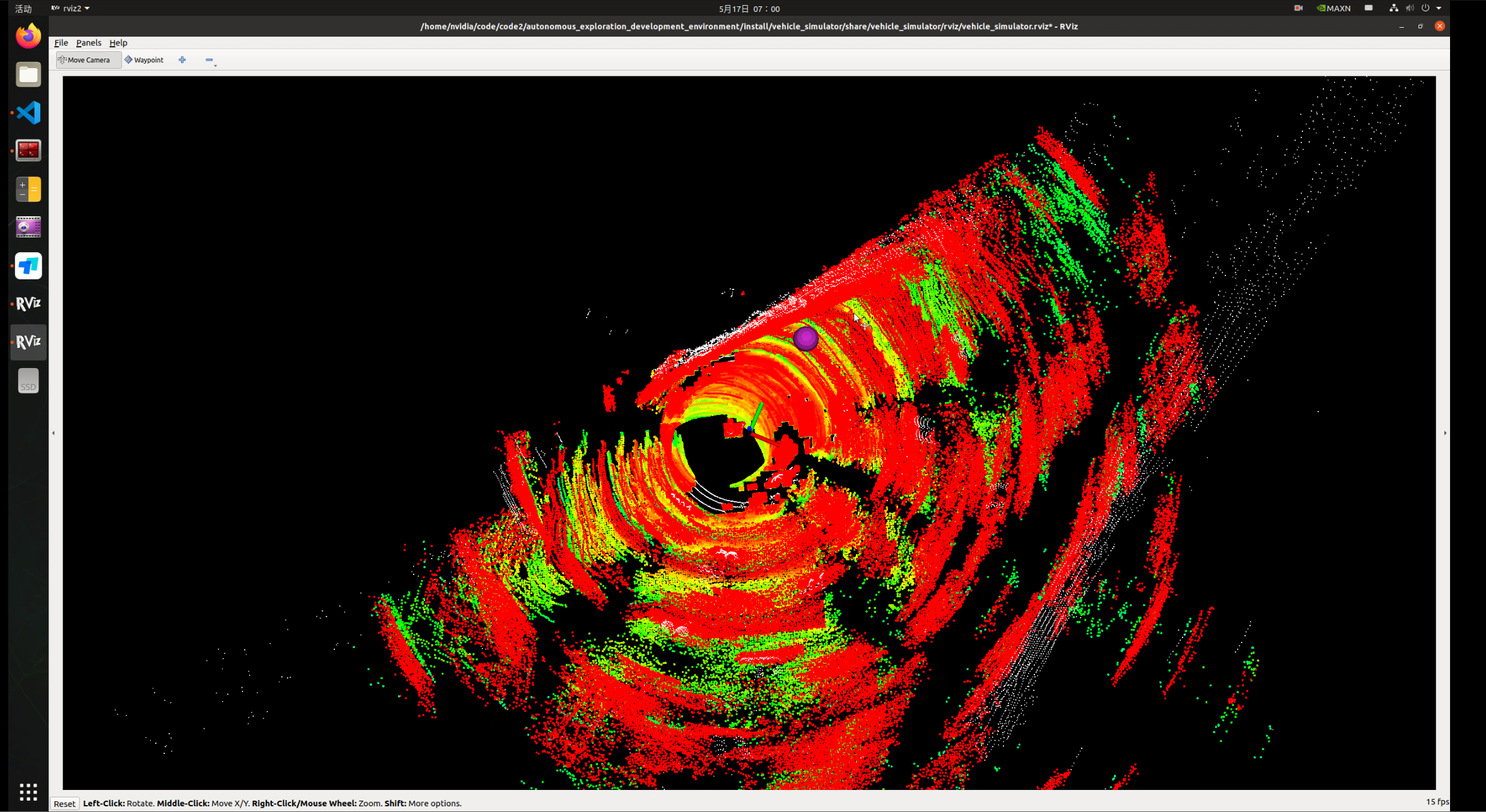Click the screen recording indicator icon
1486x812 pixels.
point(1298,8)
